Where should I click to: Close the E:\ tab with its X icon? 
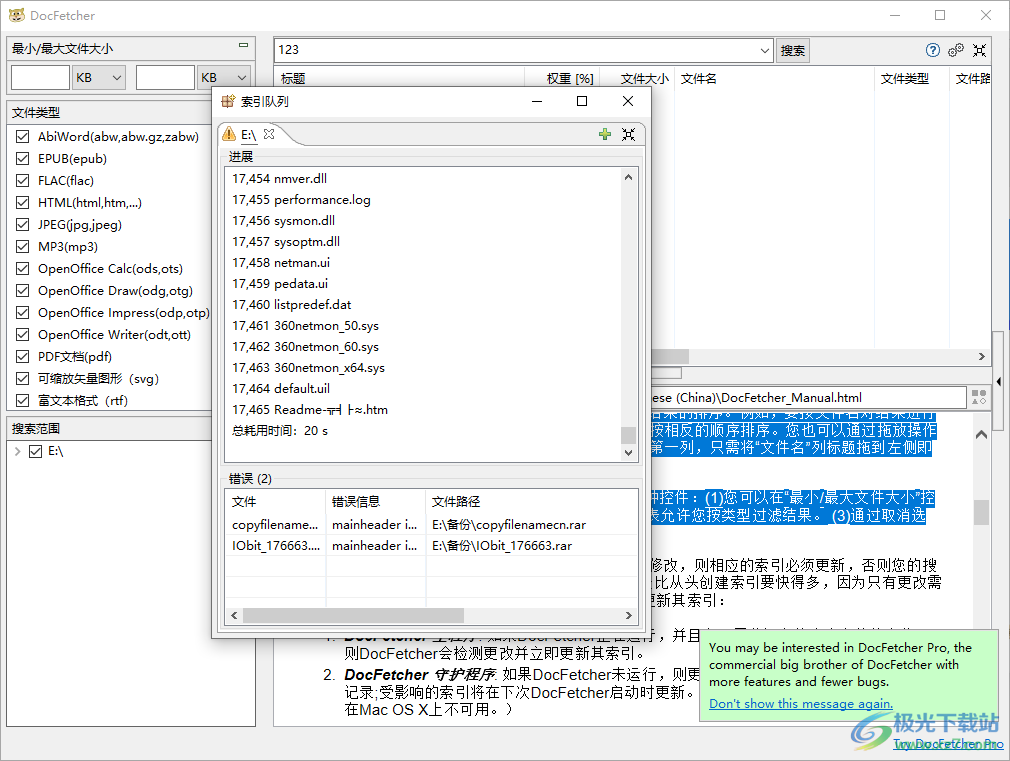pos(269,134)
